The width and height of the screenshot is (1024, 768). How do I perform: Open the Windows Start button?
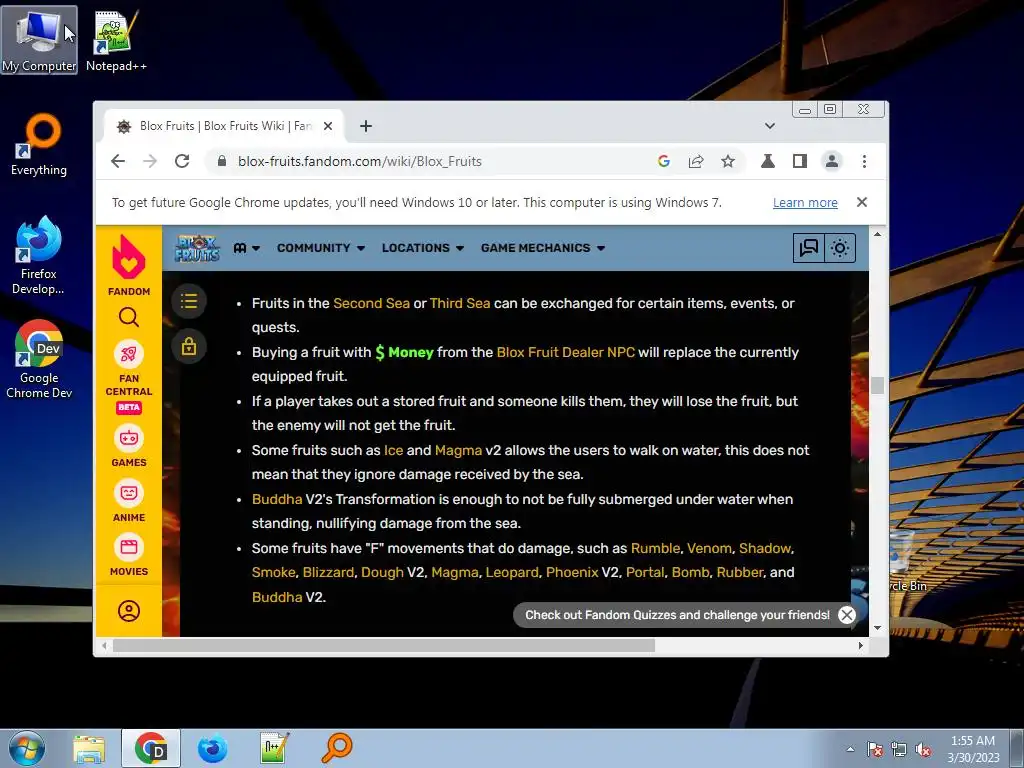(27, 748)
